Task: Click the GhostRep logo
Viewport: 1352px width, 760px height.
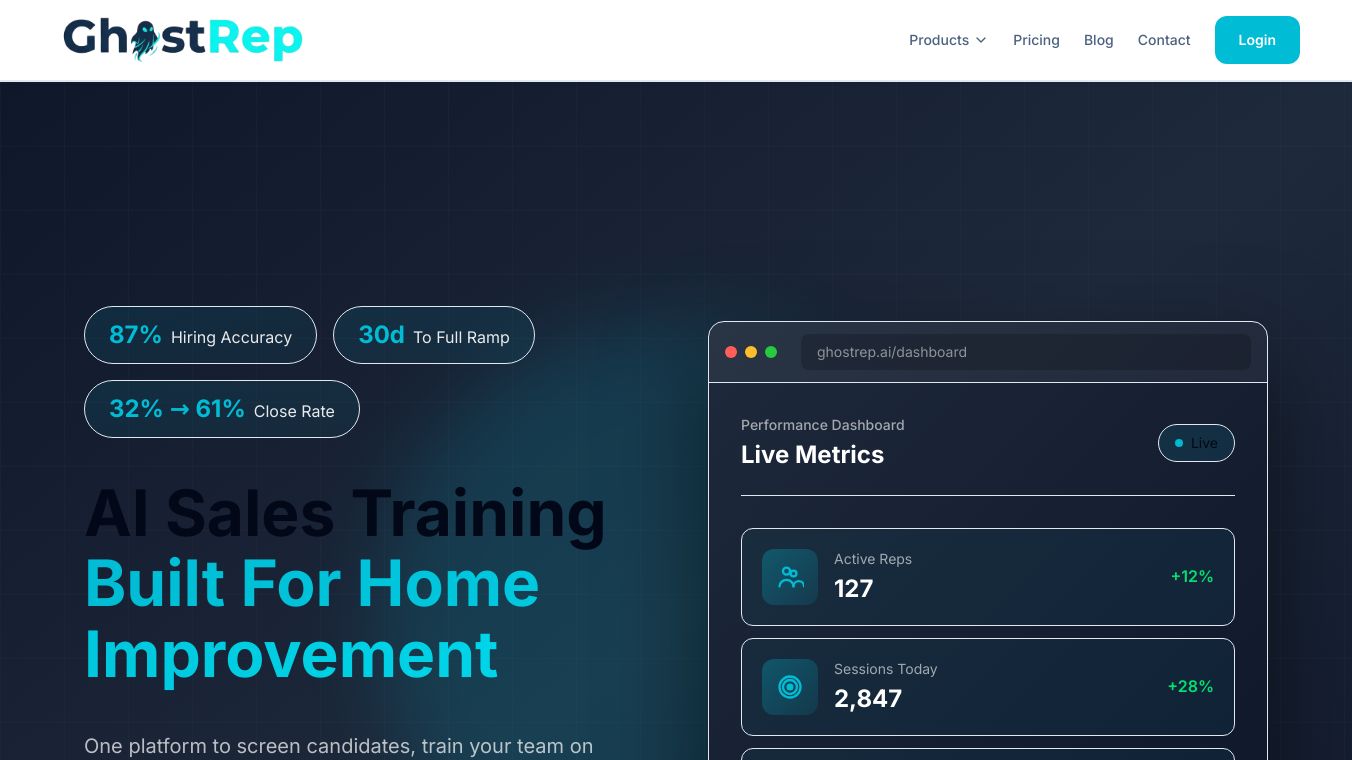Action: click(x=183, y=40)
